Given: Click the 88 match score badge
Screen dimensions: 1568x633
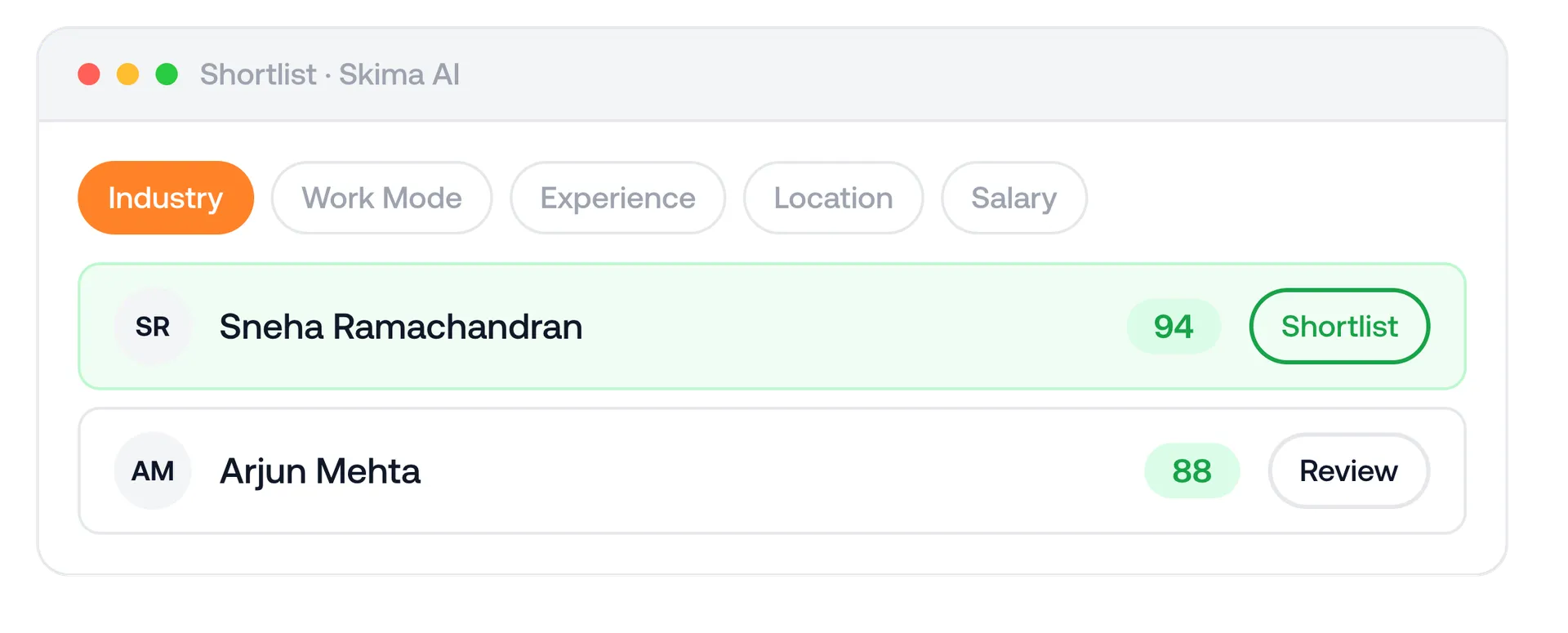Looking at the screenshot, I should [1192, 471].
